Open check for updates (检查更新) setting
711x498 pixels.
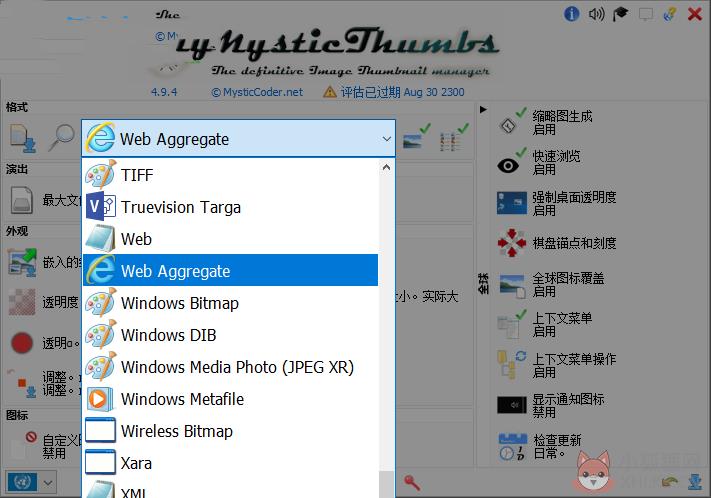(540, 446)
